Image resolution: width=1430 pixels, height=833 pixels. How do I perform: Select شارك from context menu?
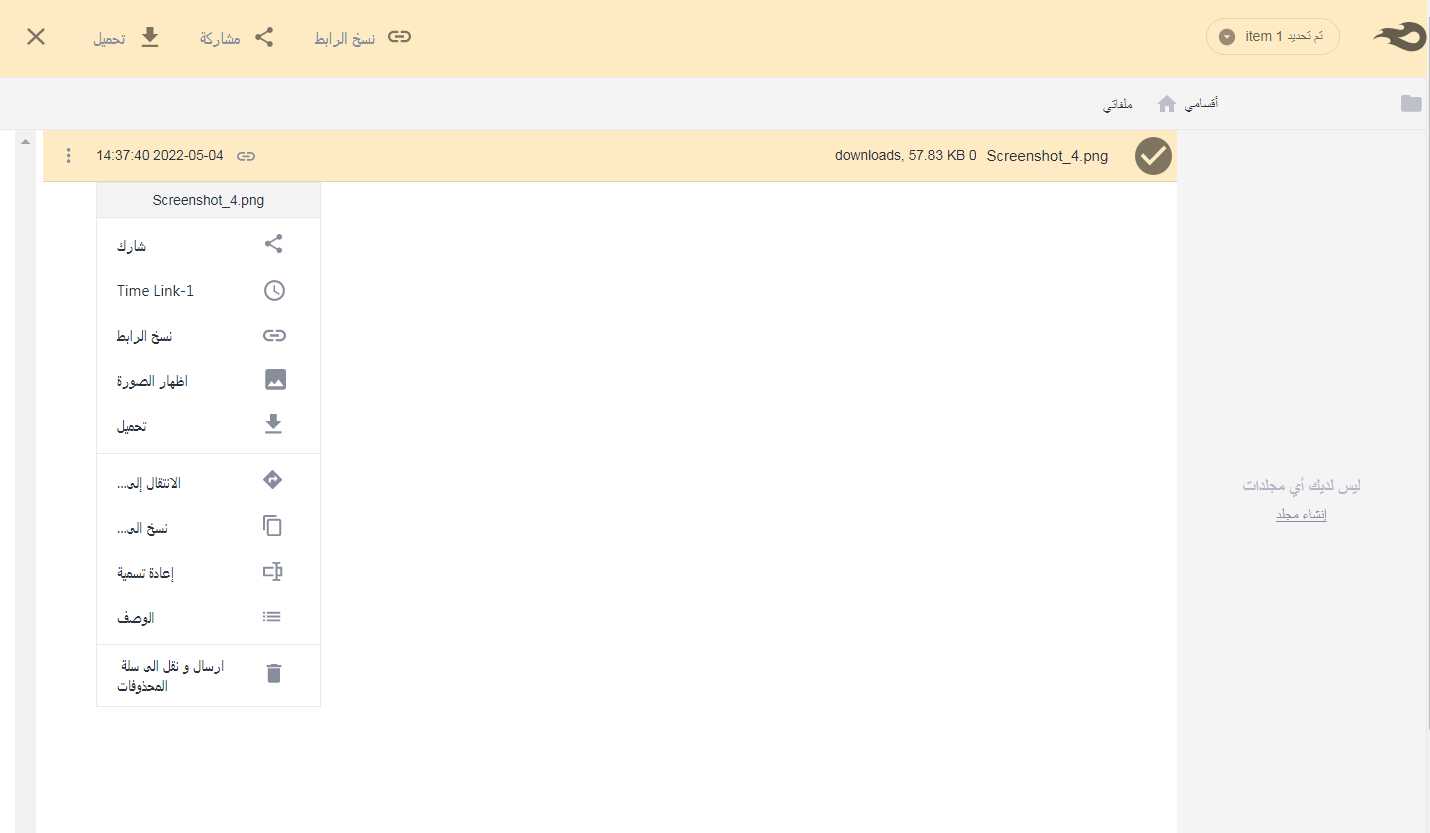pos(131,246)
